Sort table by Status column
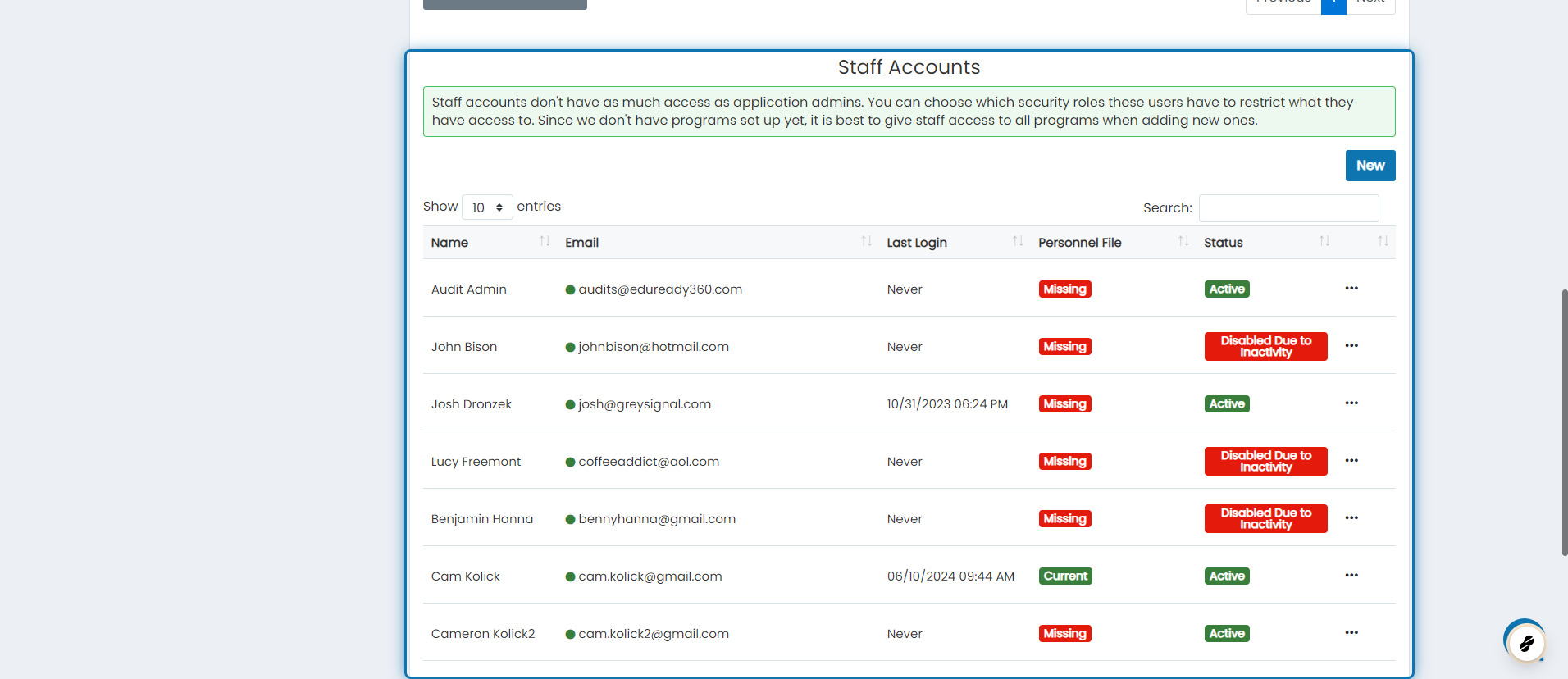The width and height of the screenshot is (1568, 679). (x=1266, y=242)
